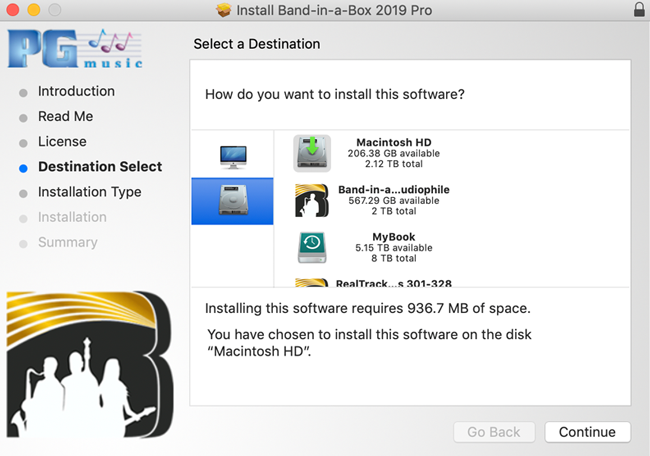The height and width of the screenshot is (456, 650).
Task: Select the highlighted hard disk category icon
Action: point(233,201)
